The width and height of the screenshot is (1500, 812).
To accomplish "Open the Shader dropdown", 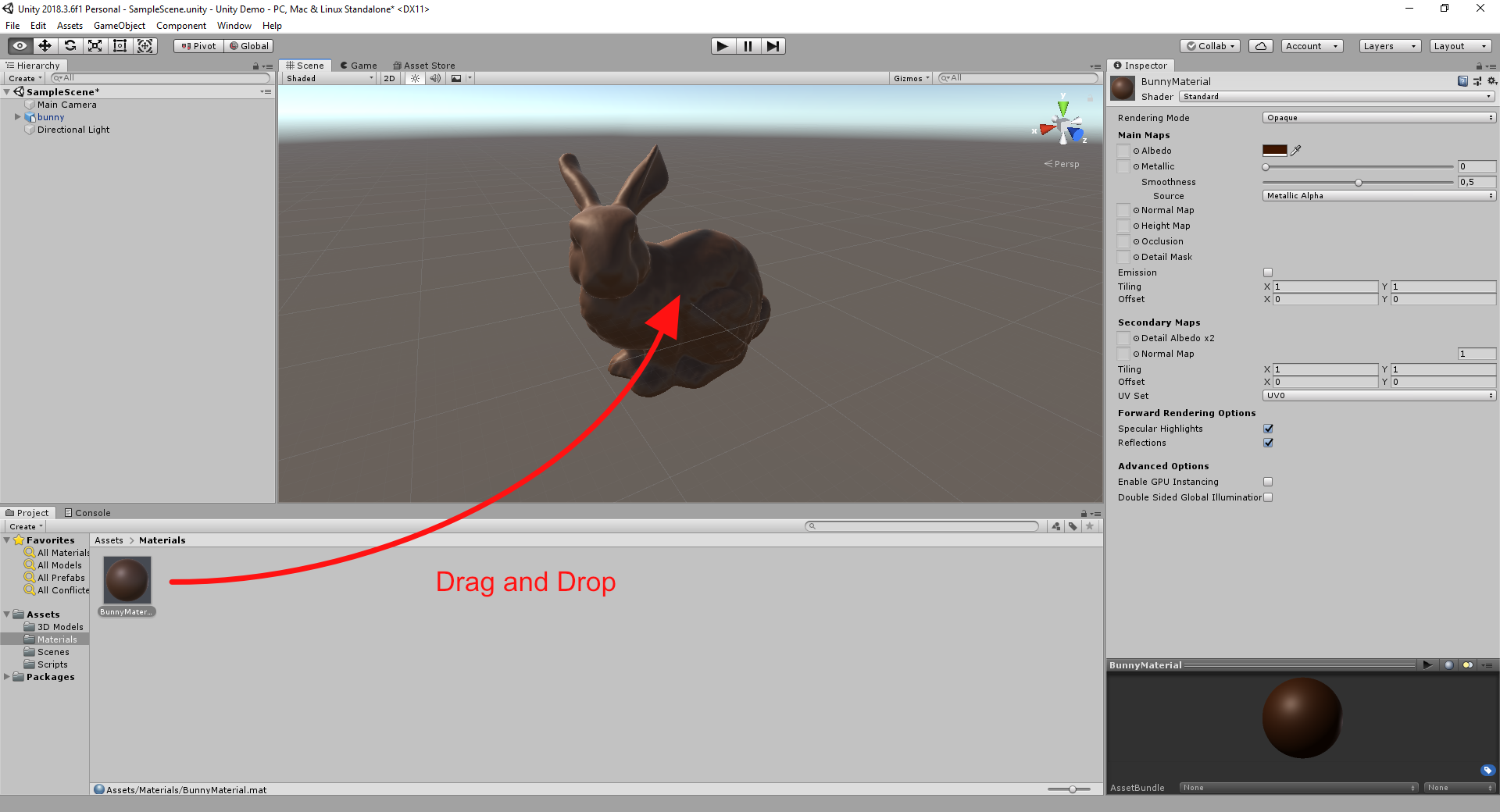I will [x=1336, y=97].
